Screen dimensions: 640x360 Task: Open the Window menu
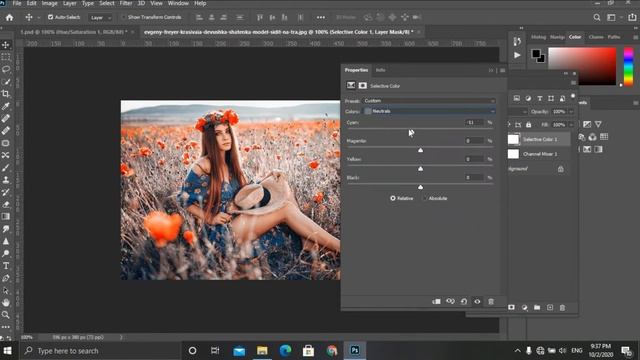pyautogui.click(x=178, y=3)
